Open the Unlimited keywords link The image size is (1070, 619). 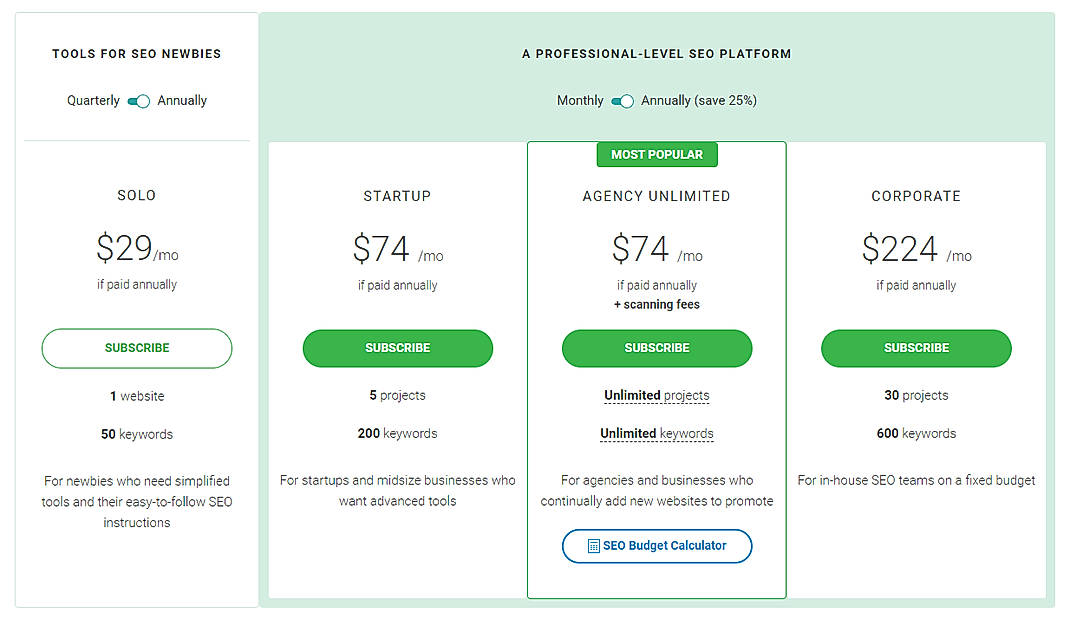657,433
